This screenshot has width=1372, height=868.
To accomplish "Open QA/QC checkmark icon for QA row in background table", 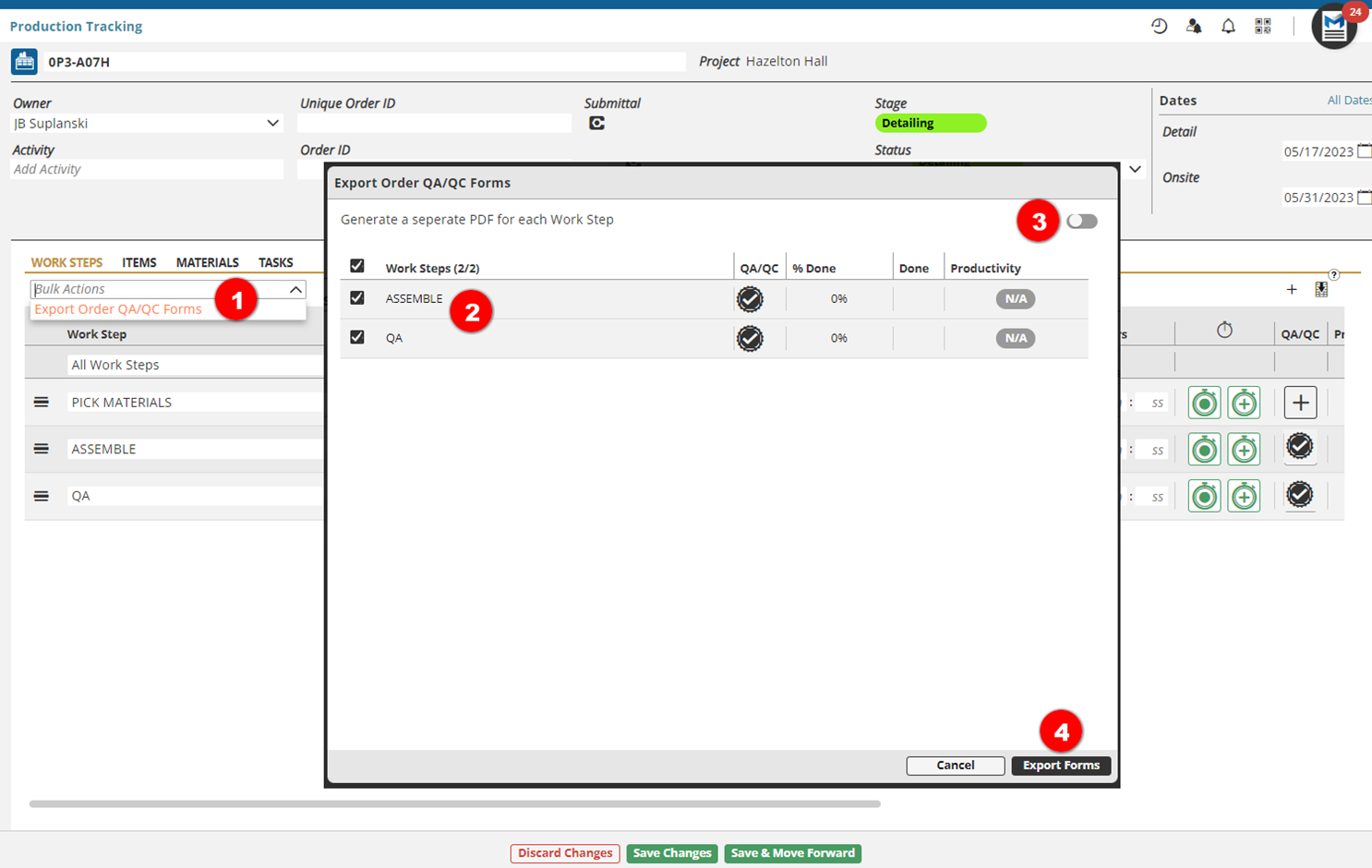I will point(1299,495).
